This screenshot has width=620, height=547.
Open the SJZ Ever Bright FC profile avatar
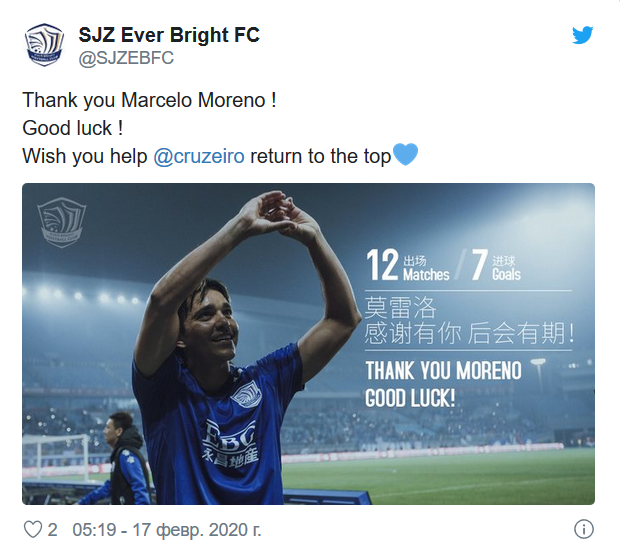click(44, 46)
